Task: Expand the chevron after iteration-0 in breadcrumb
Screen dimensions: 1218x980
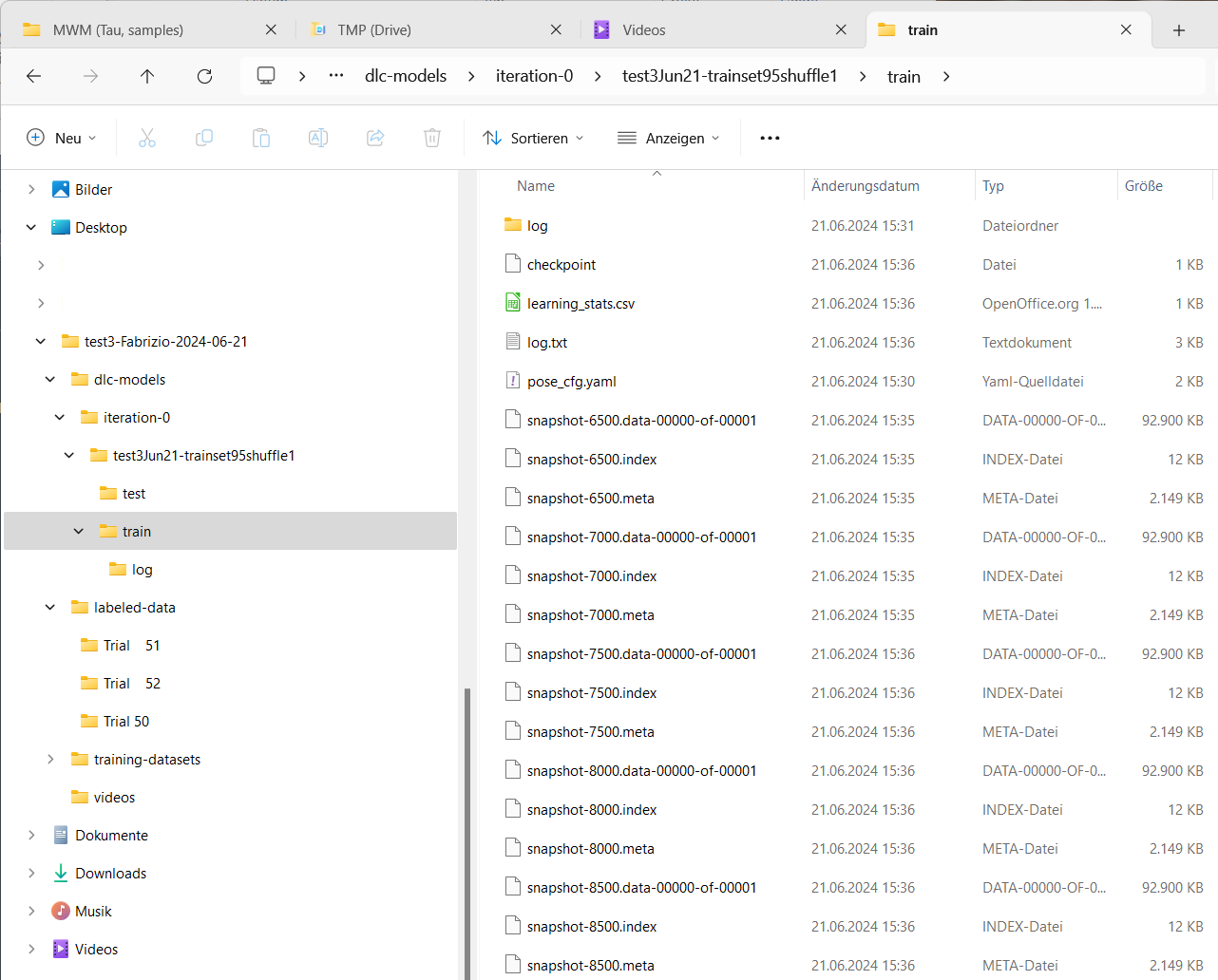Action: [598, 76]
